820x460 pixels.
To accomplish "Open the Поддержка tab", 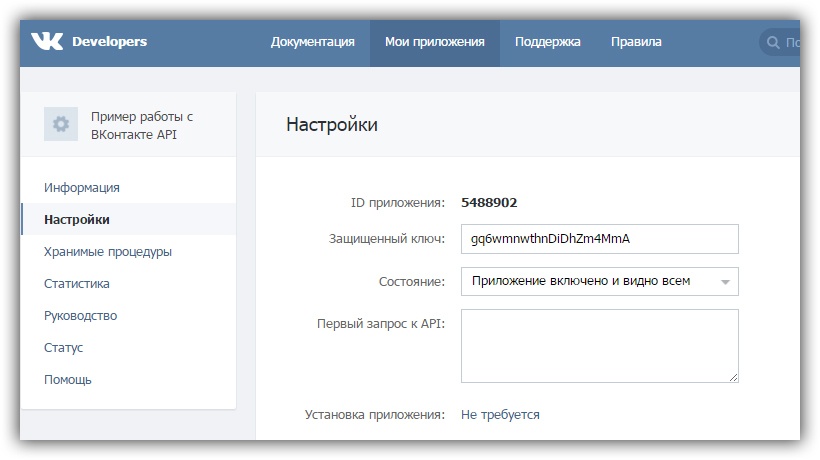I will pyautogui.click(x=548, y=42).
